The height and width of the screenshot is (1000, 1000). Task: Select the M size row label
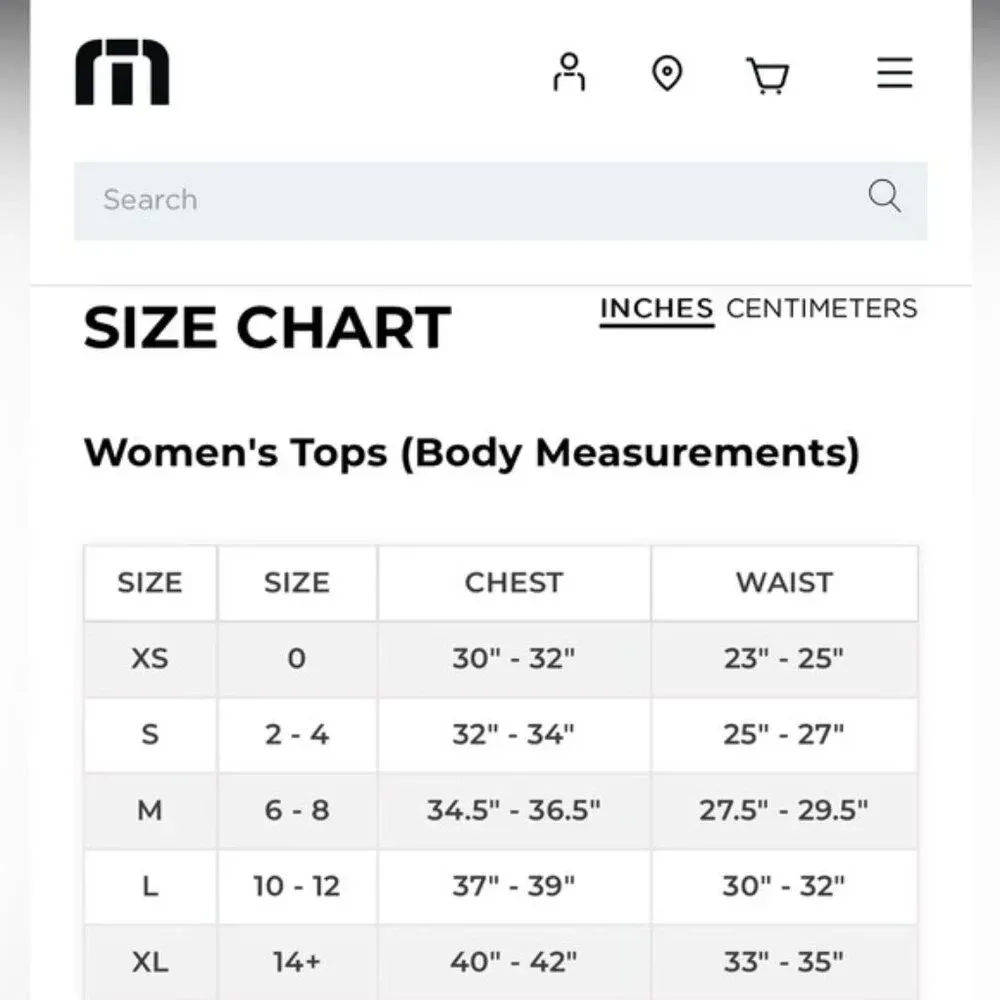[x=150, y=810]
